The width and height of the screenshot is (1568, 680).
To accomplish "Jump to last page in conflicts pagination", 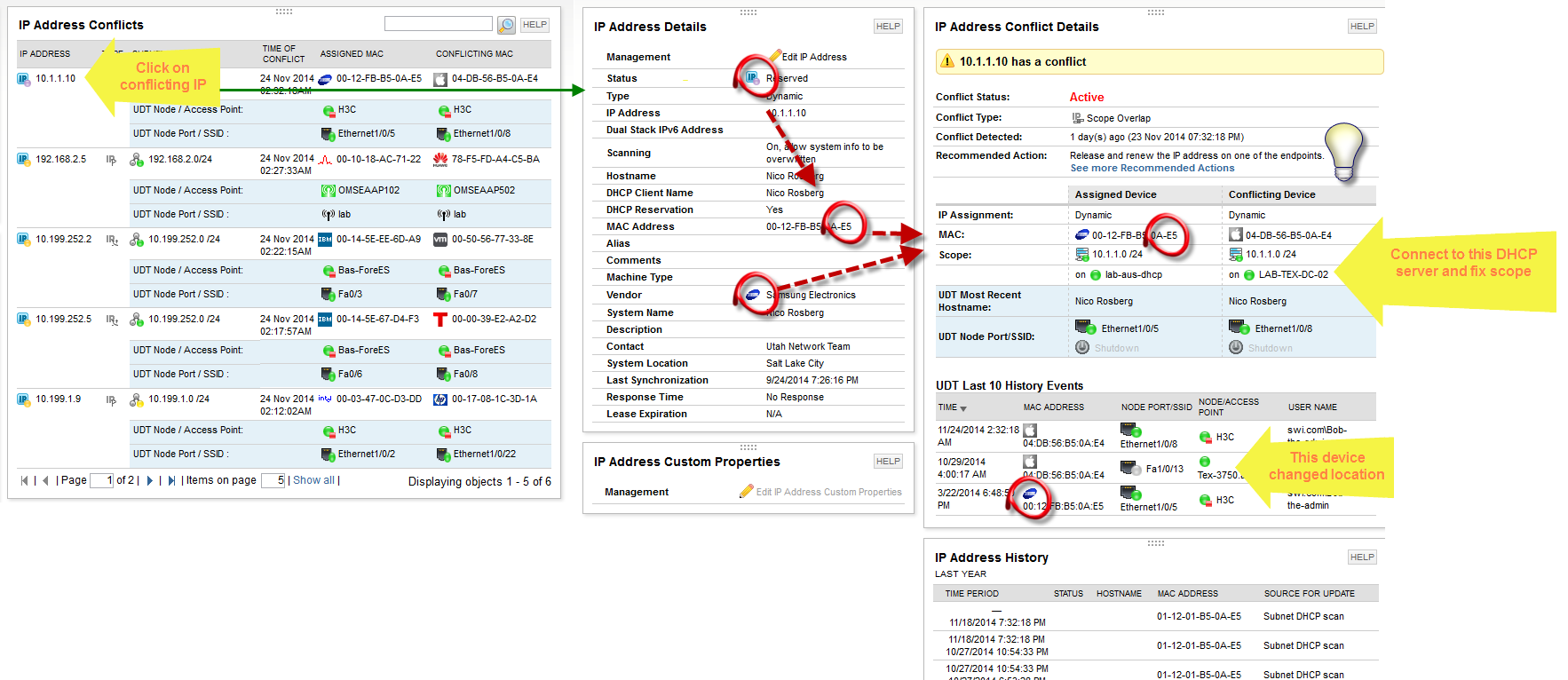I will point(171,480).
